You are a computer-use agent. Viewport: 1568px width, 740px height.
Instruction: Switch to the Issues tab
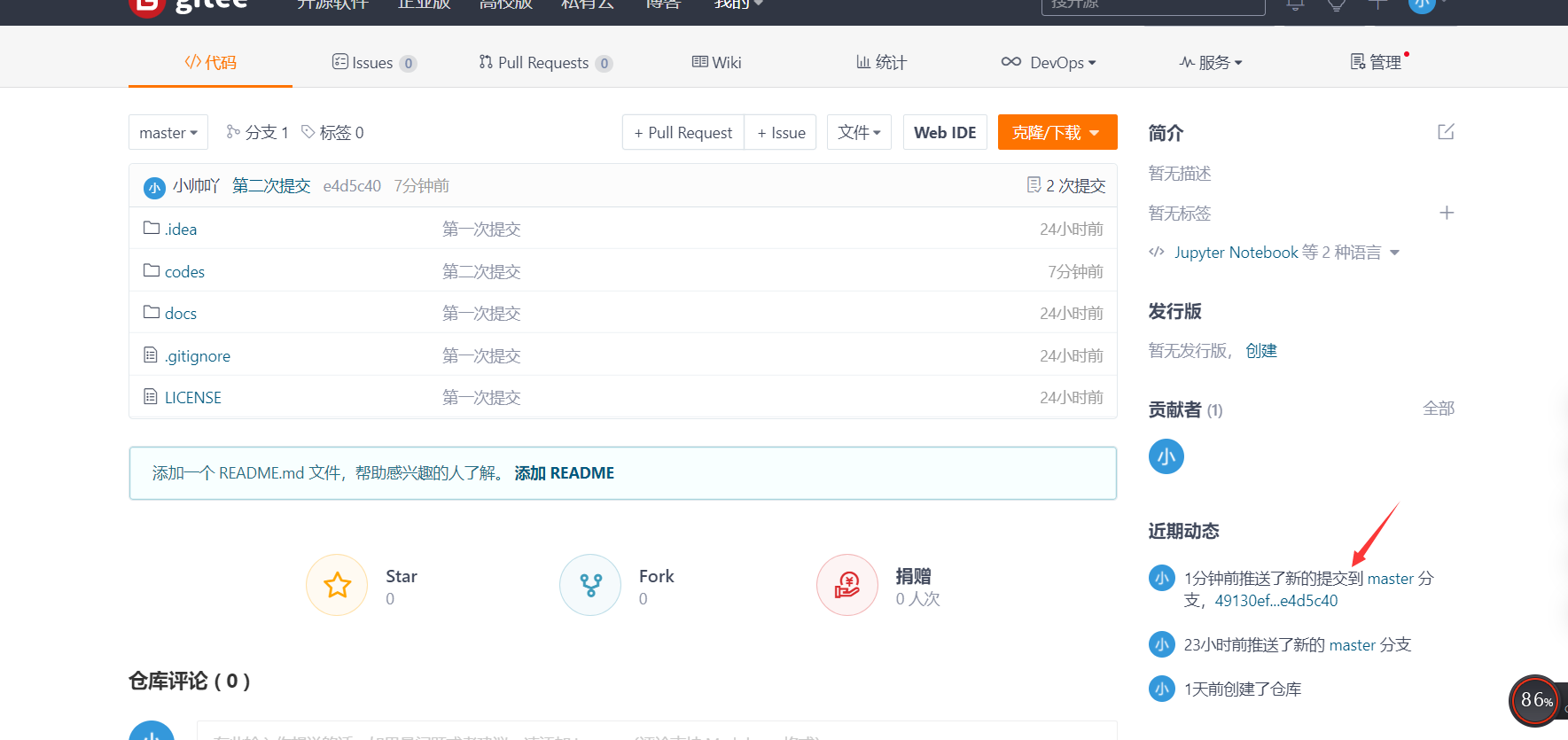373,62
